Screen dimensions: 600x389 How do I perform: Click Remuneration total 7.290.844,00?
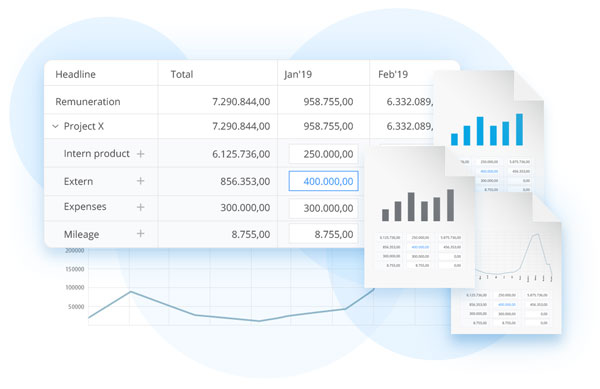[x=241, y=102]
